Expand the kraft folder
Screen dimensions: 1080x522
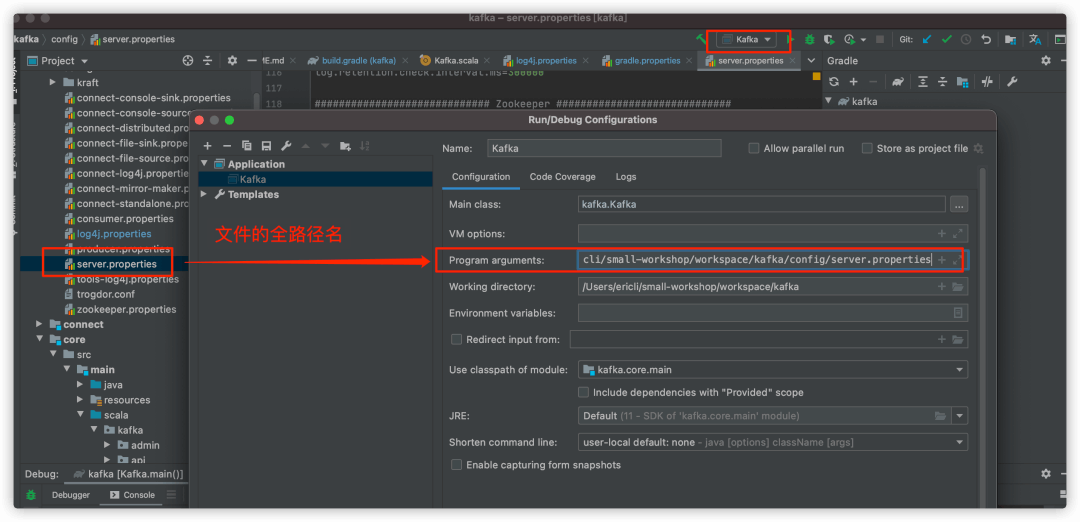53,82
